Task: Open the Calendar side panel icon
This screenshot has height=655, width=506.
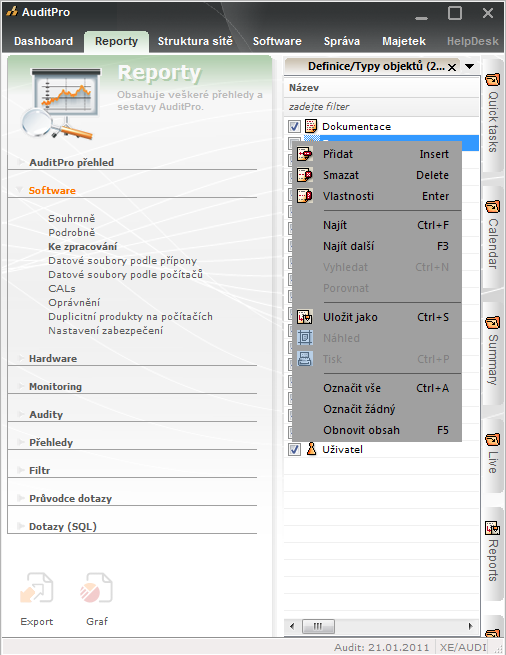Action: pos(493,206)
